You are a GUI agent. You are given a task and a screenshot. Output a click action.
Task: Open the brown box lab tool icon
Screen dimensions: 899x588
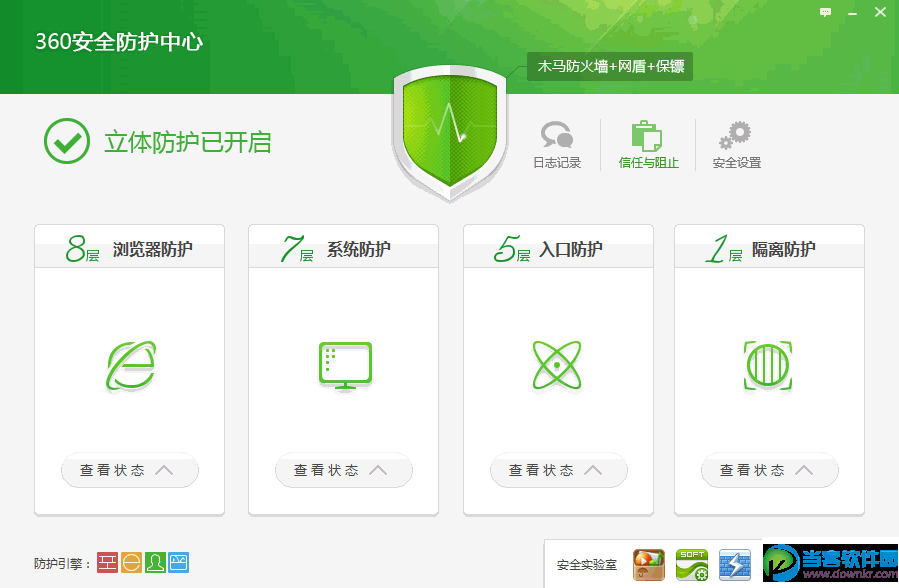pyautogui.click(x=648, y=565)
